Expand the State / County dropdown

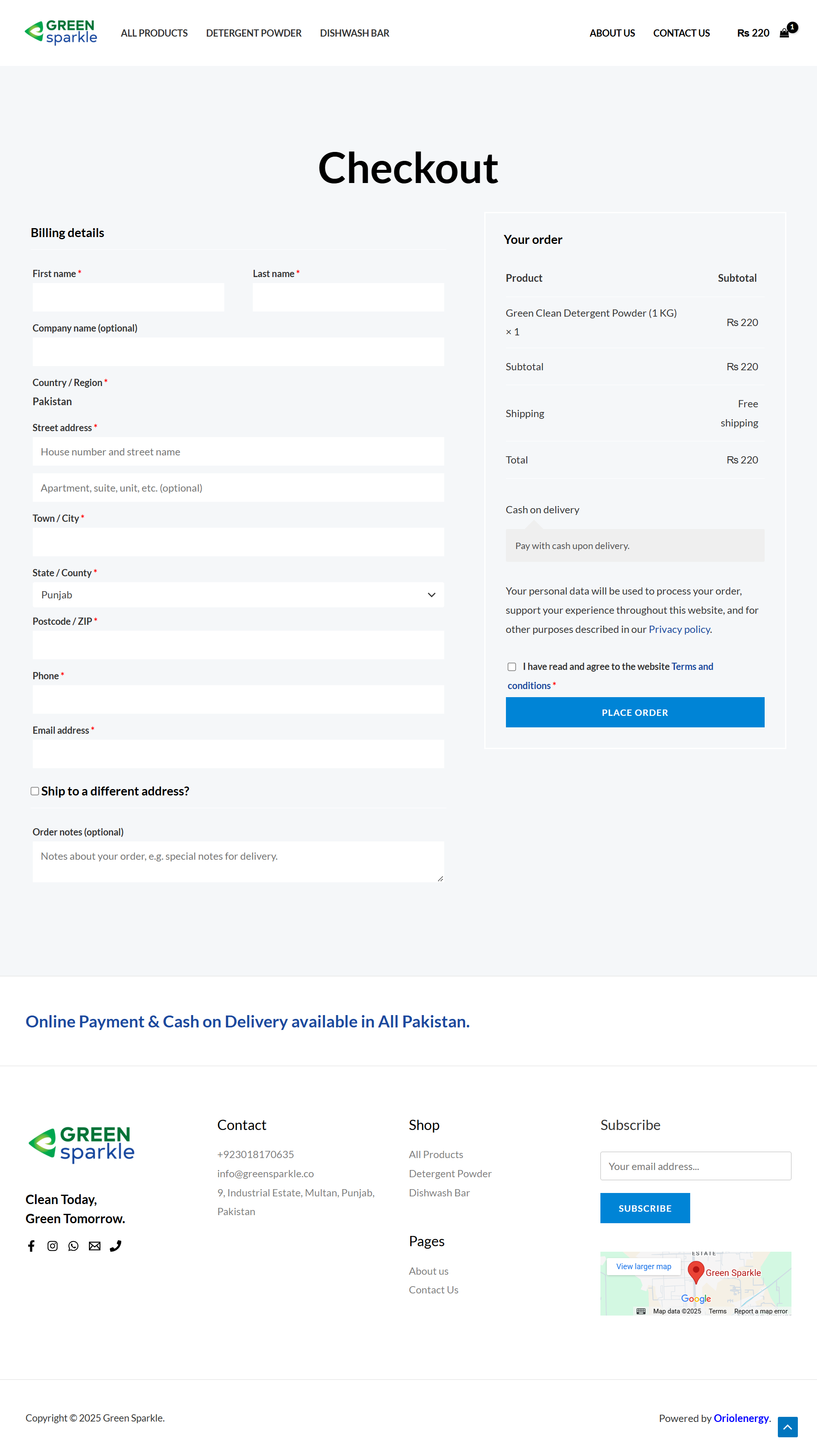point(238,595)
